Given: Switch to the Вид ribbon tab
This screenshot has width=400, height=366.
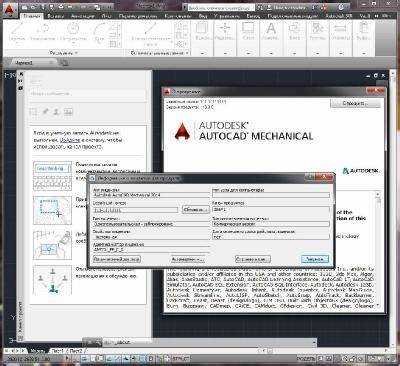Looking at the screenshot, I should coord(203,16).
